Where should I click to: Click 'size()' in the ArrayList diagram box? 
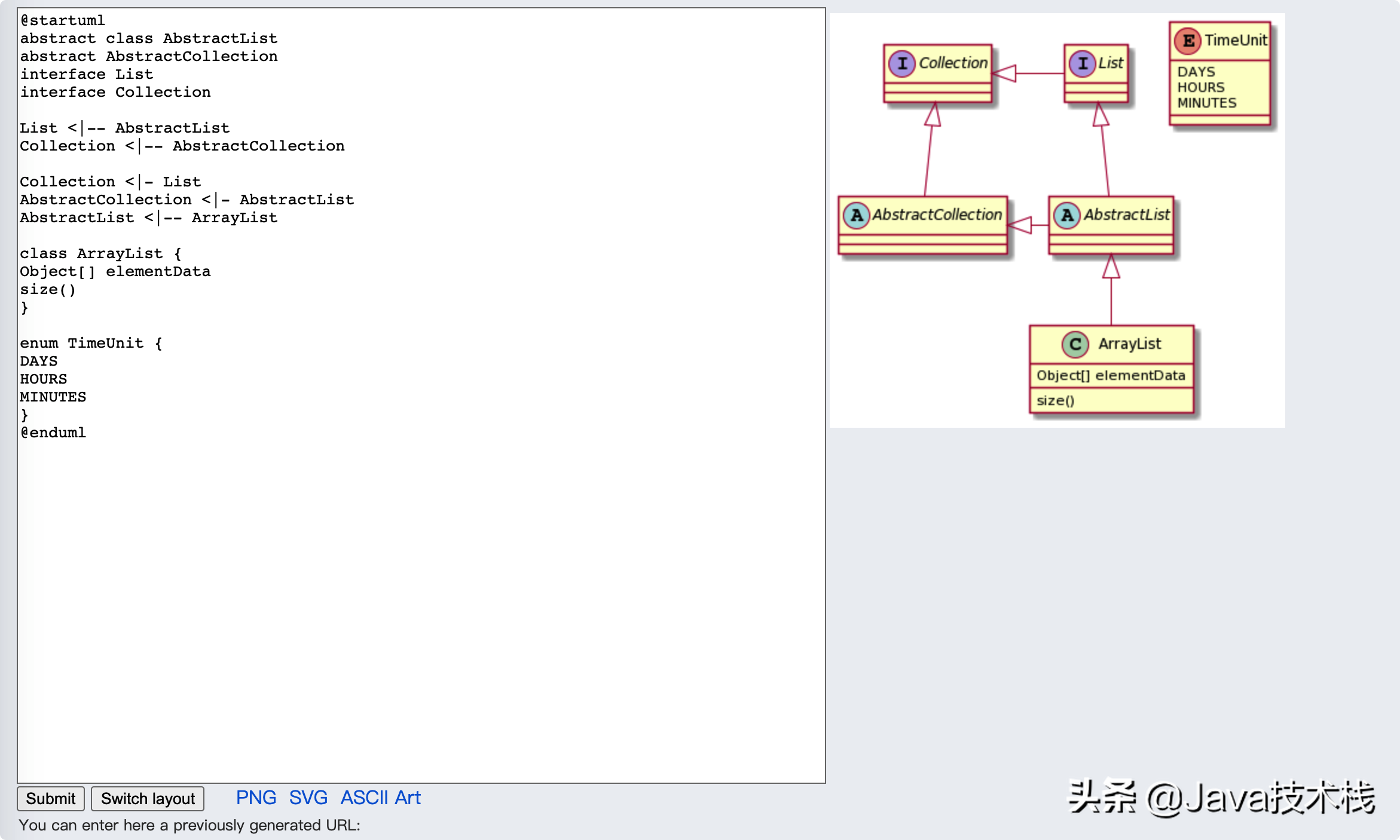pos(1056,400)
